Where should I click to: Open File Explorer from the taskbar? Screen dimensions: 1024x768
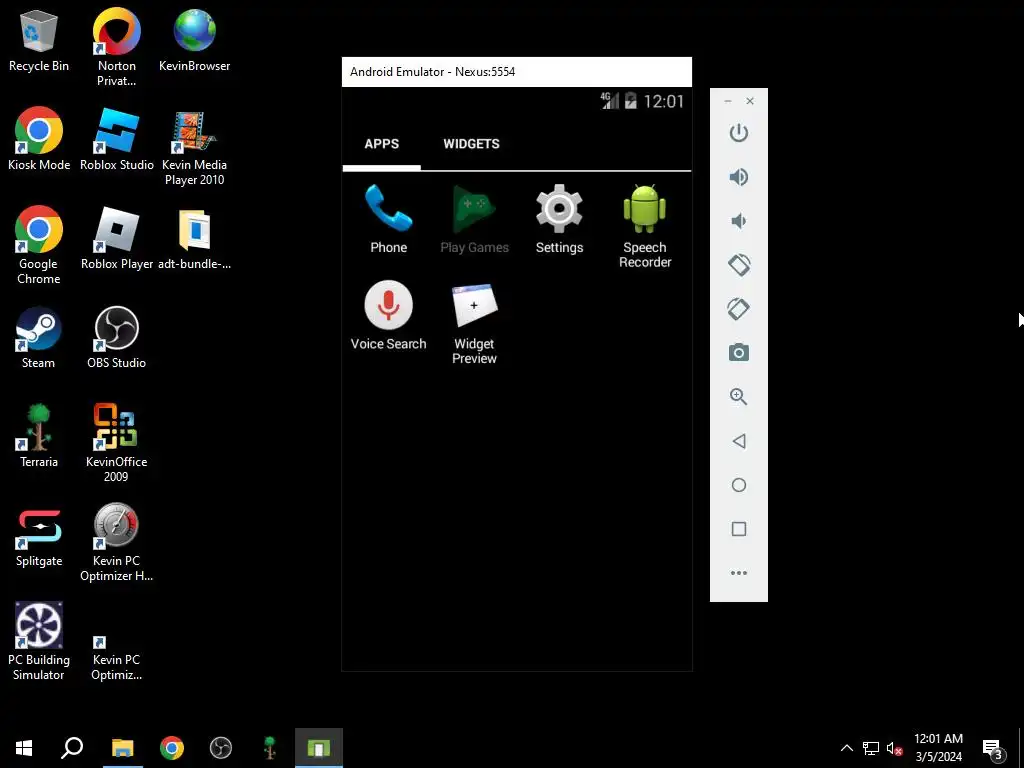(x=122, y=748)
